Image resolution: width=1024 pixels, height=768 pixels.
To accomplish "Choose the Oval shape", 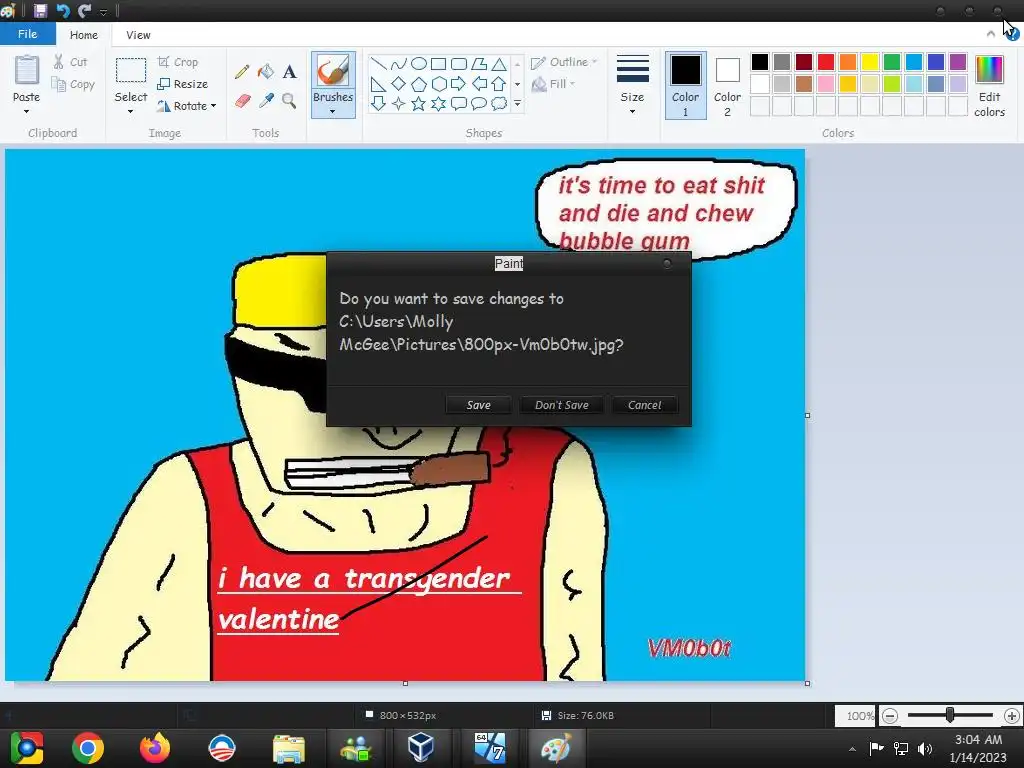I will coord(419,63).
